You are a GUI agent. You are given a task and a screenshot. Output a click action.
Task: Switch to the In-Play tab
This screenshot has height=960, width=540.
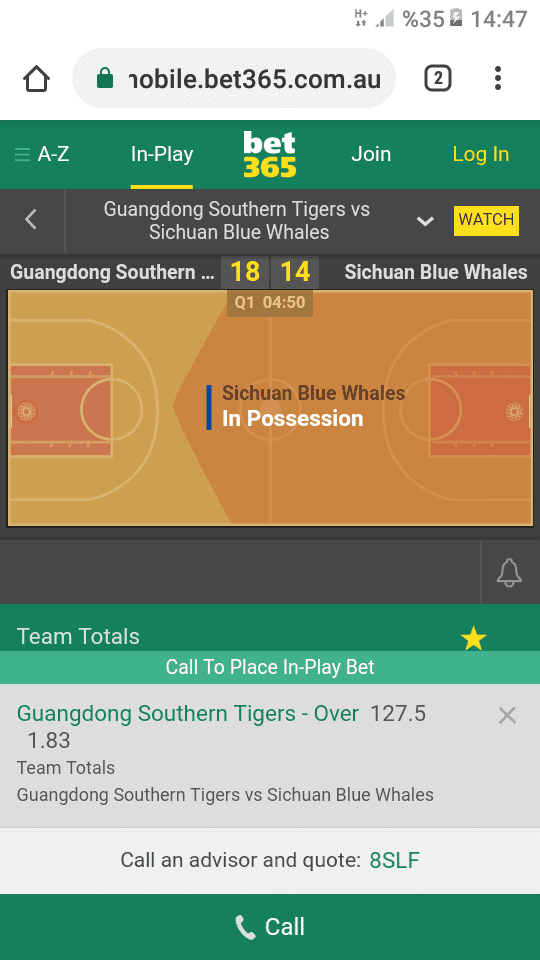click(x=162, y=154)
